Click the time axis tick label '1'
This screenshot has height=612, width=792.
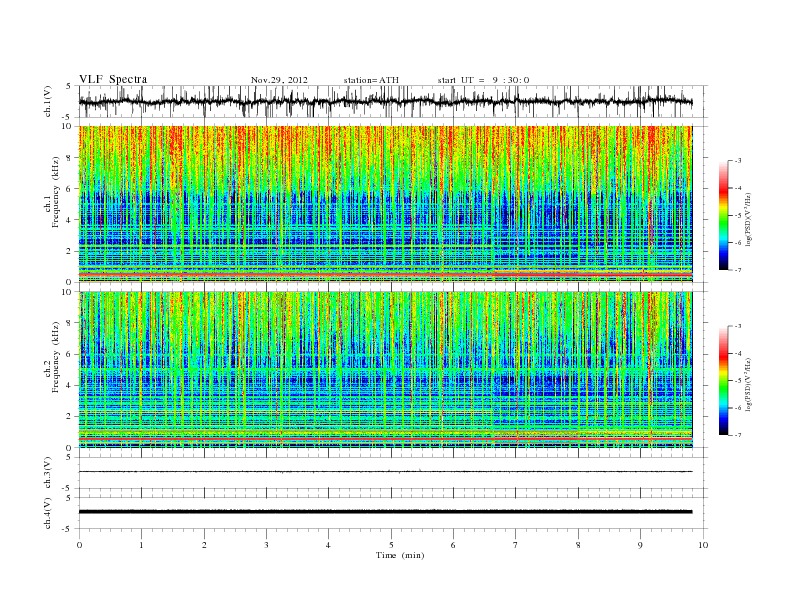coord(141,545)
